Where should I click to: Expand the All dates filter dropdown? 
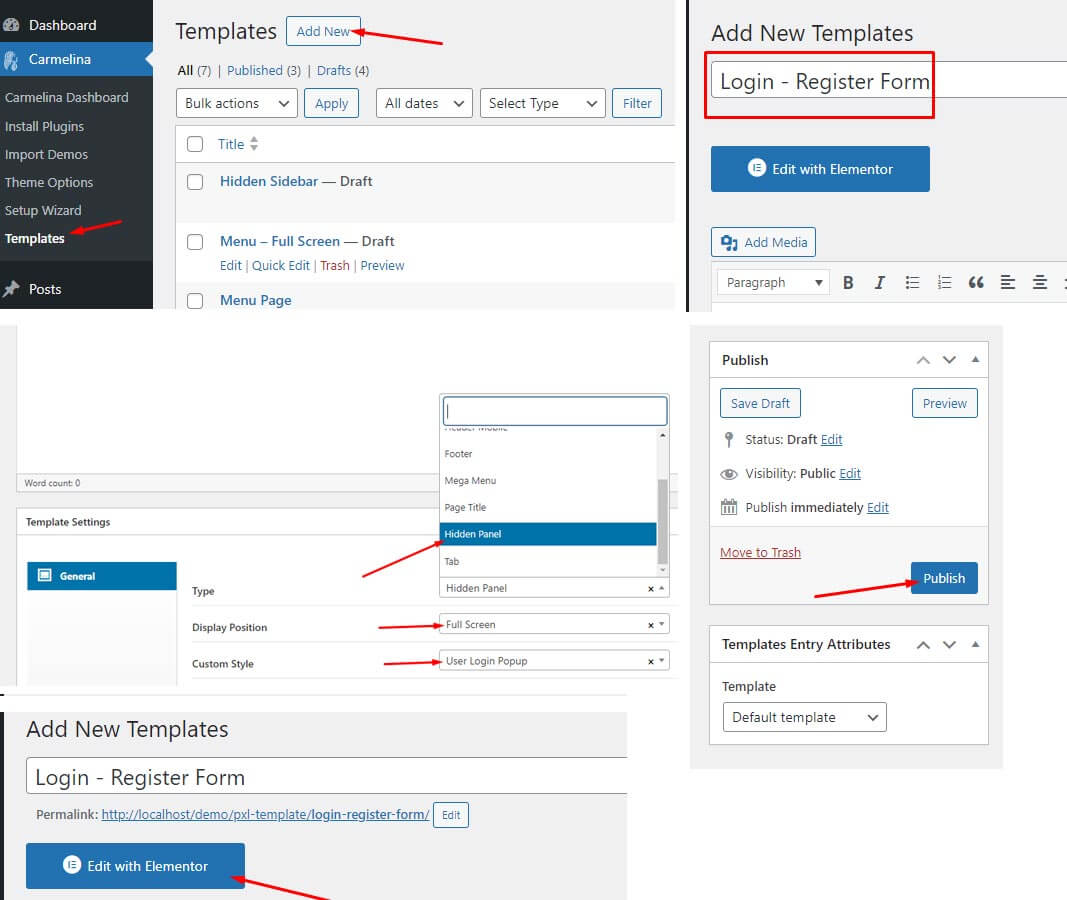tap(424, 103)
